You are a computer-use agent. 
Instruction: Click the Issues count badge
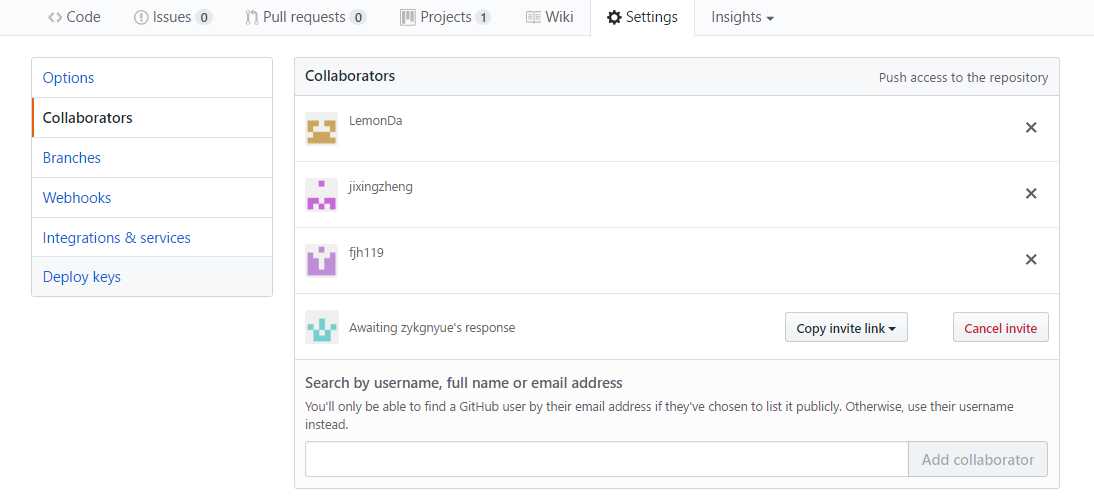[x=203, y=17]
